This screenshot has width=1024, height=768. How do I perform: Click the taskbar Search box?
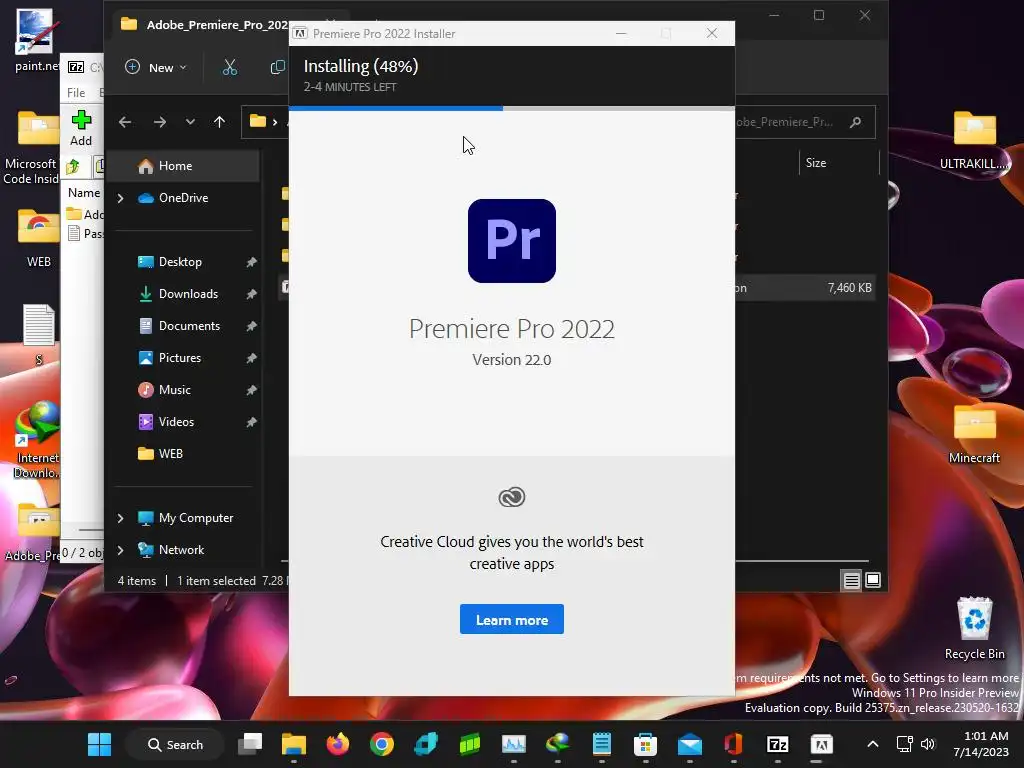point(175,744)
